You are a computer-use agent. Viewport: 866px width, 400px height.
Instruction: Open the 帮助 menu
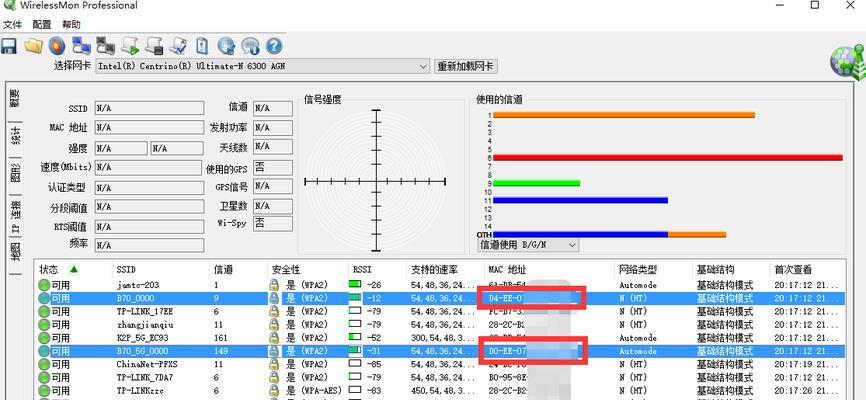(71, 24)
